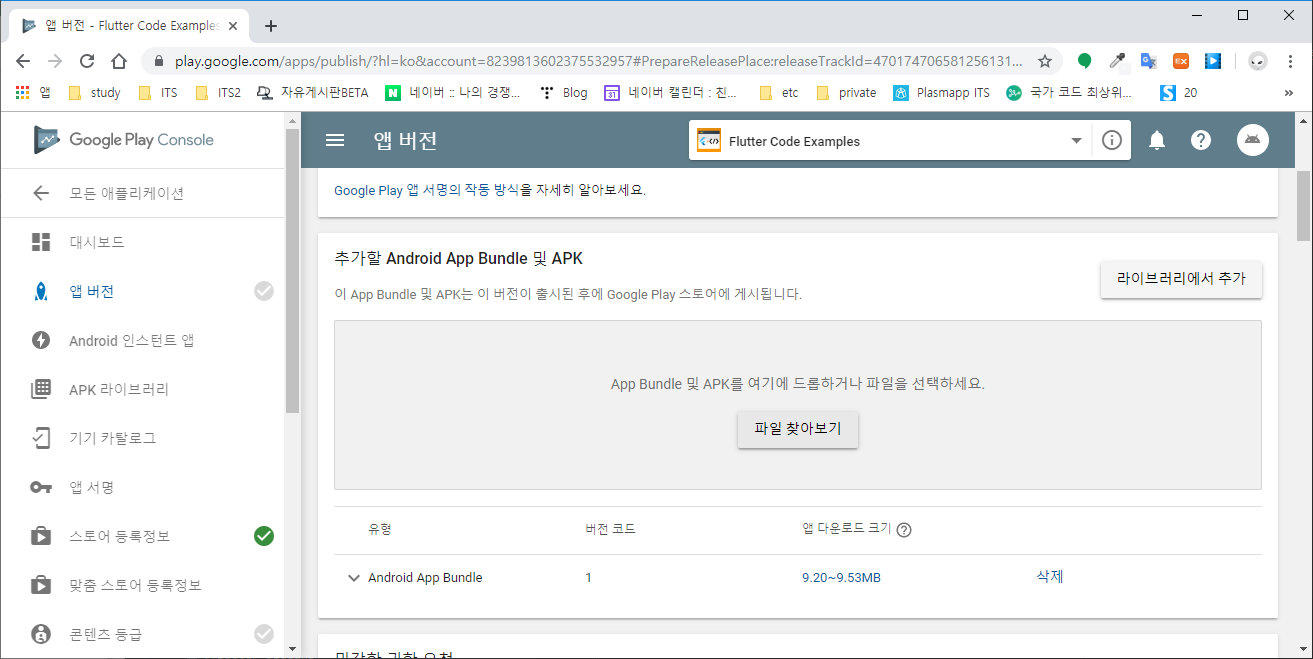Viewport: 1313px width, 659px height.
Task: Click the 유형 column header
Action: (380, 529)
